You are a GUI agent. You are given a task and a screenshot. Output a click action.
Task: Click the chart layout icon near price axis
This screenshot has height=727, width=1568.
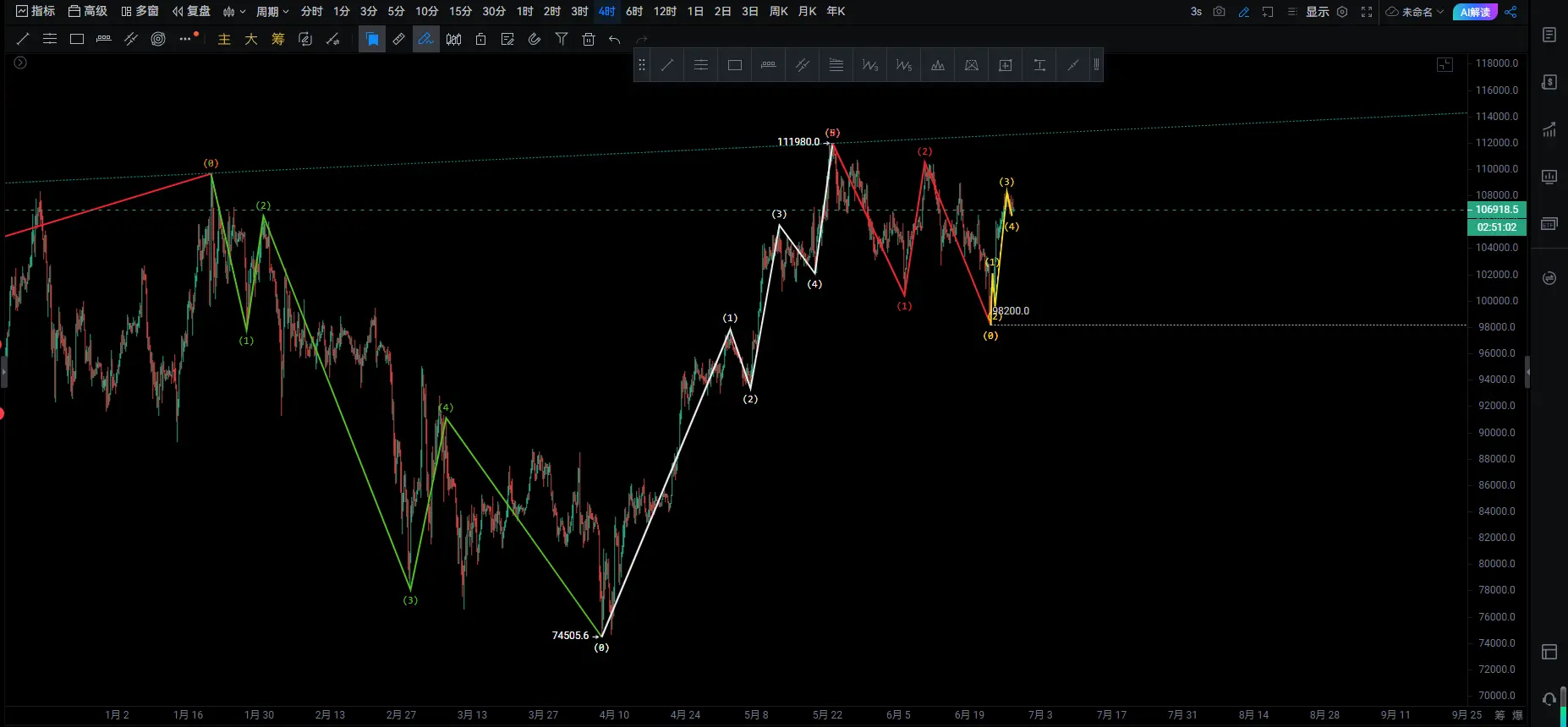click(1445, 64)
